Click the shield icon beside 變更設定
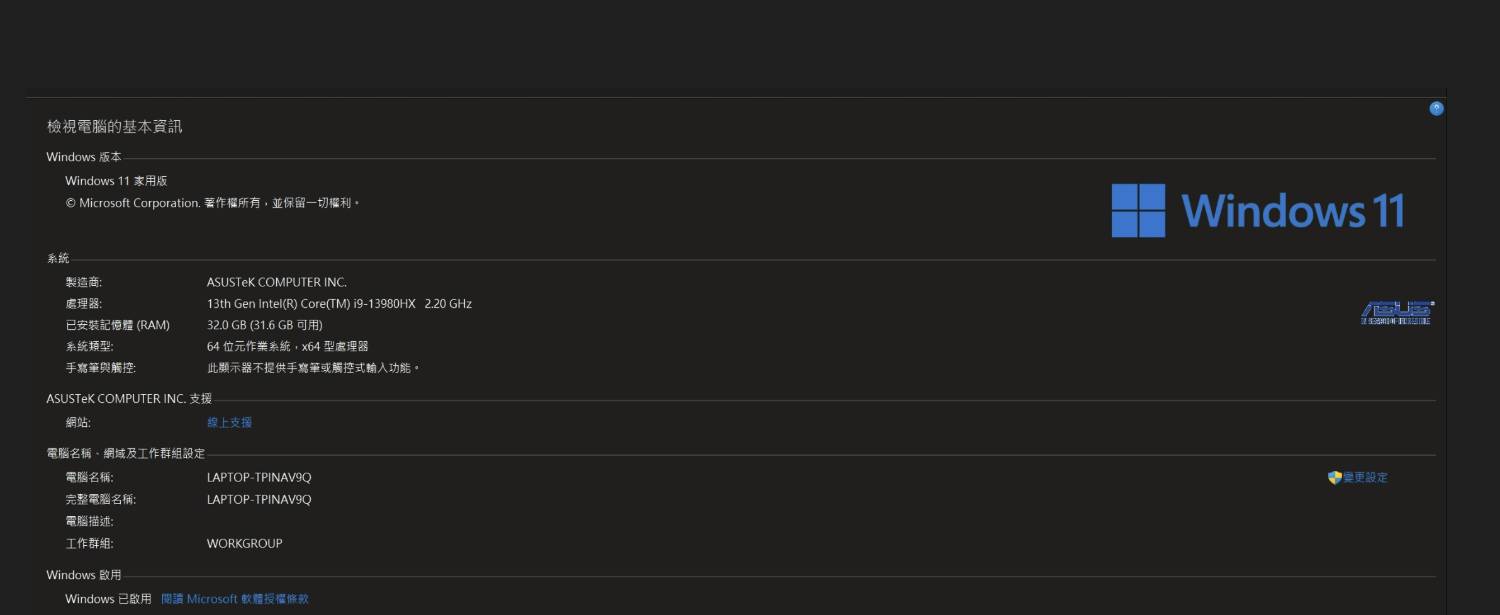Viewport: 1500px width, 615px height. pos(1334,477)
